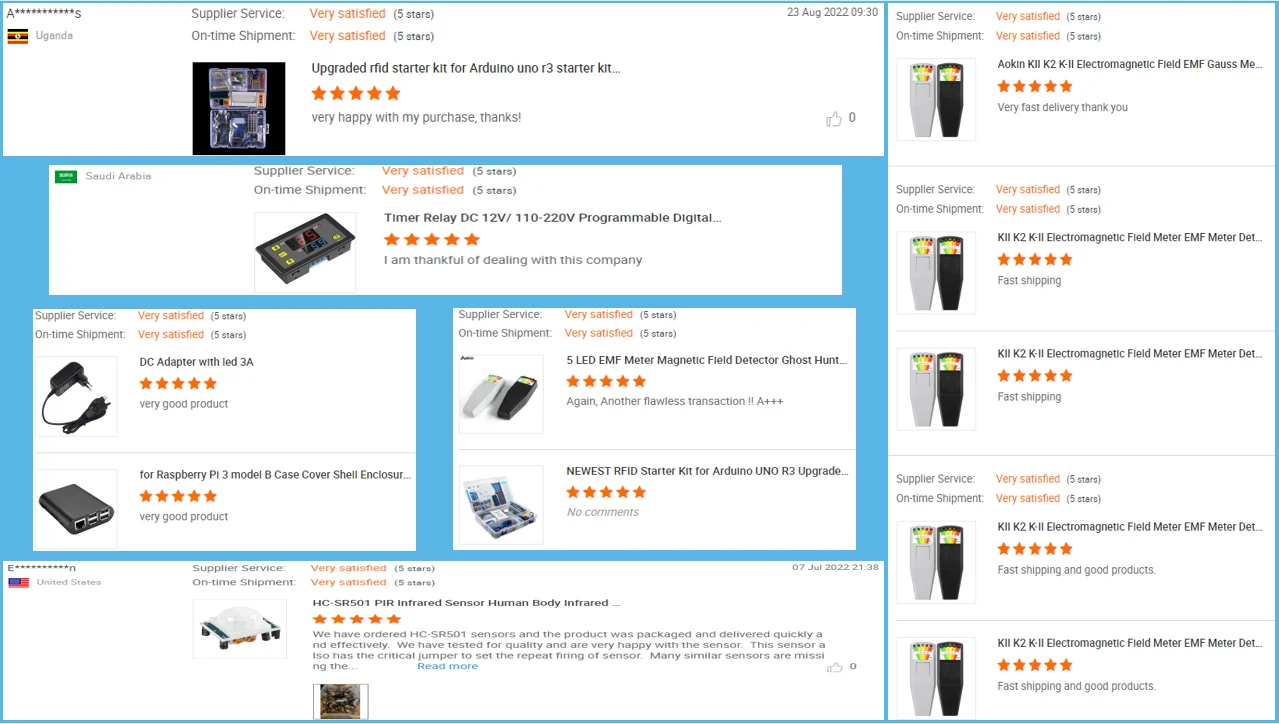Open 'NEWEST RFID Starter Kit' product title
Viewport: 1279px width, 724px height.
point(706,471)
